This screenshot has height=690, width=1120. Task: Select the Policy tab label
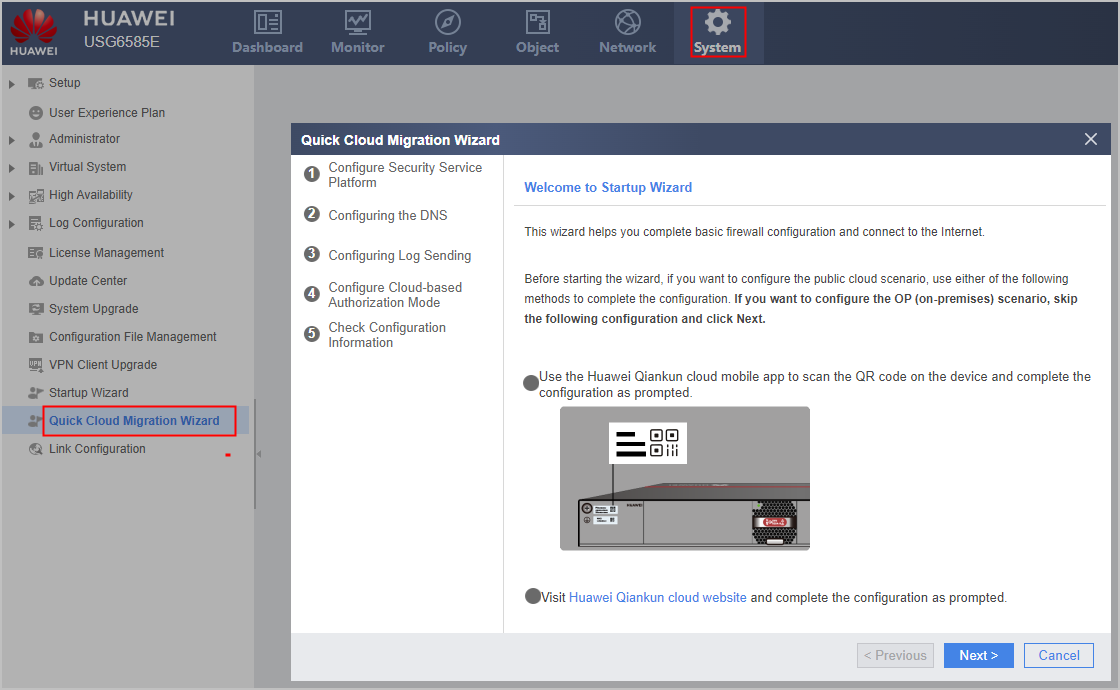pos(448,47)
